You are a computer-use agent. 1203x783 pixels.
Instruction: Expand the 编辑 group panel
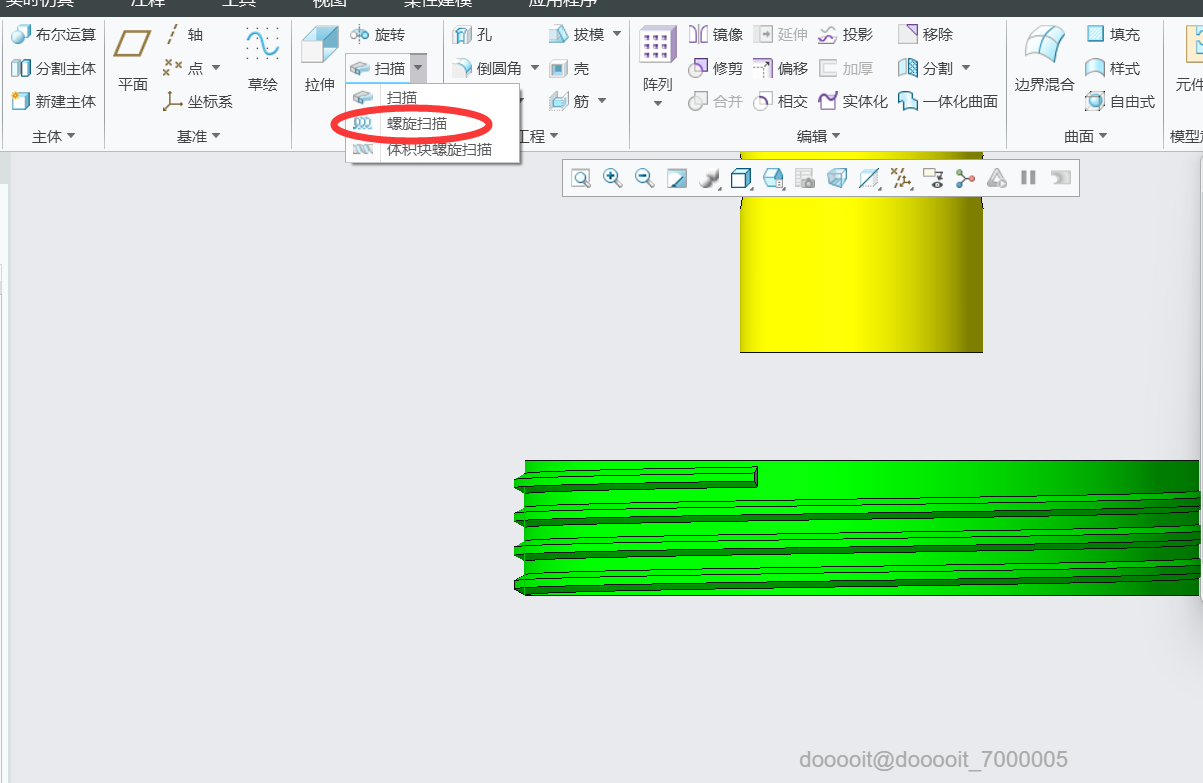(x=818, y=136)
